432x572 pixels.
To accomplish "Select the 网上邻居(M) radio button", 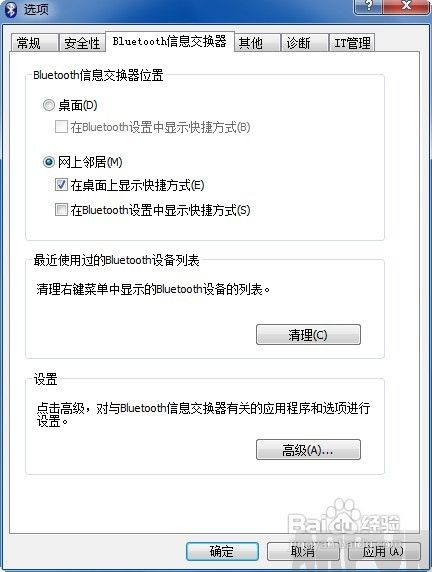I will click(49, 162).
